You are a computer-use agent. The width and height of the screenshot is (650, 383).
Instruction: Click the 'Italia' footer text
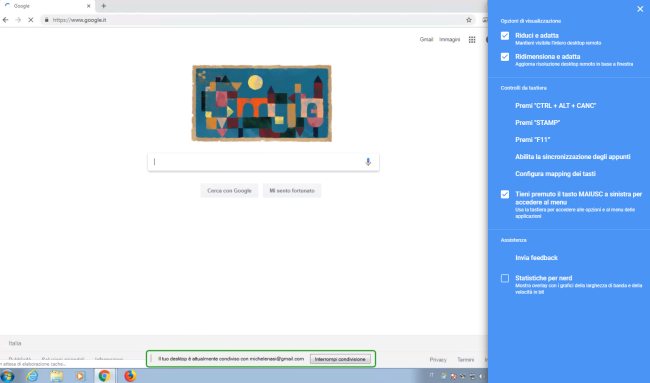15,343
